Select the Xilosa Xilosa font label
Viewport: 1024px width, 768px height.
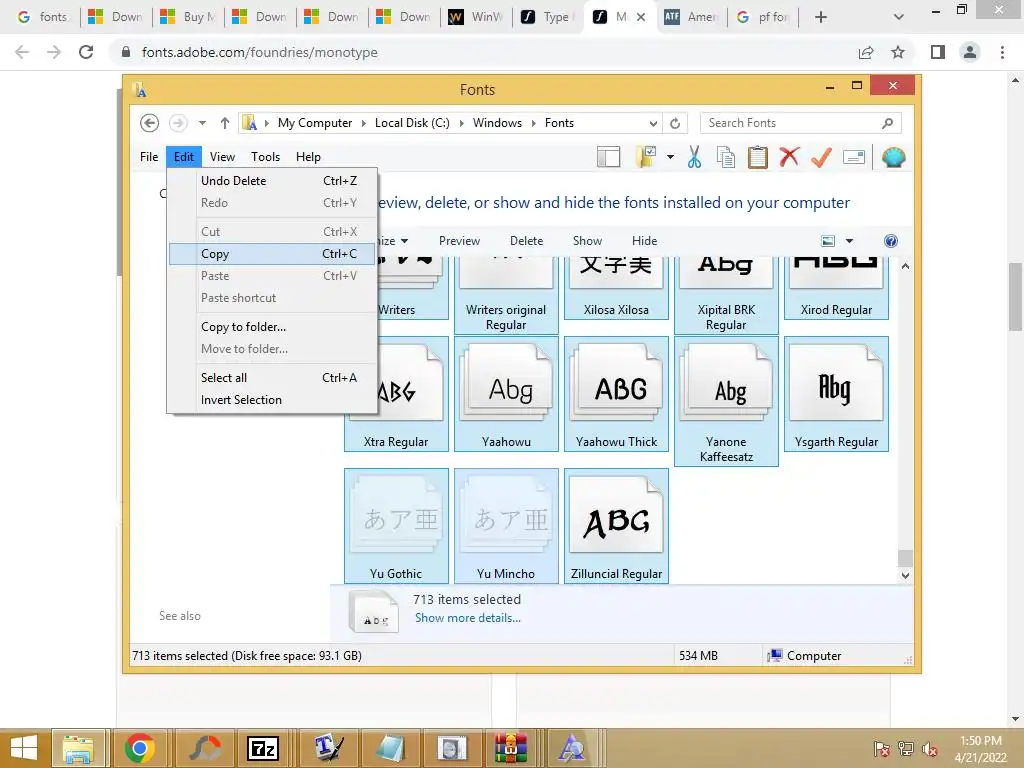point(616,310)
